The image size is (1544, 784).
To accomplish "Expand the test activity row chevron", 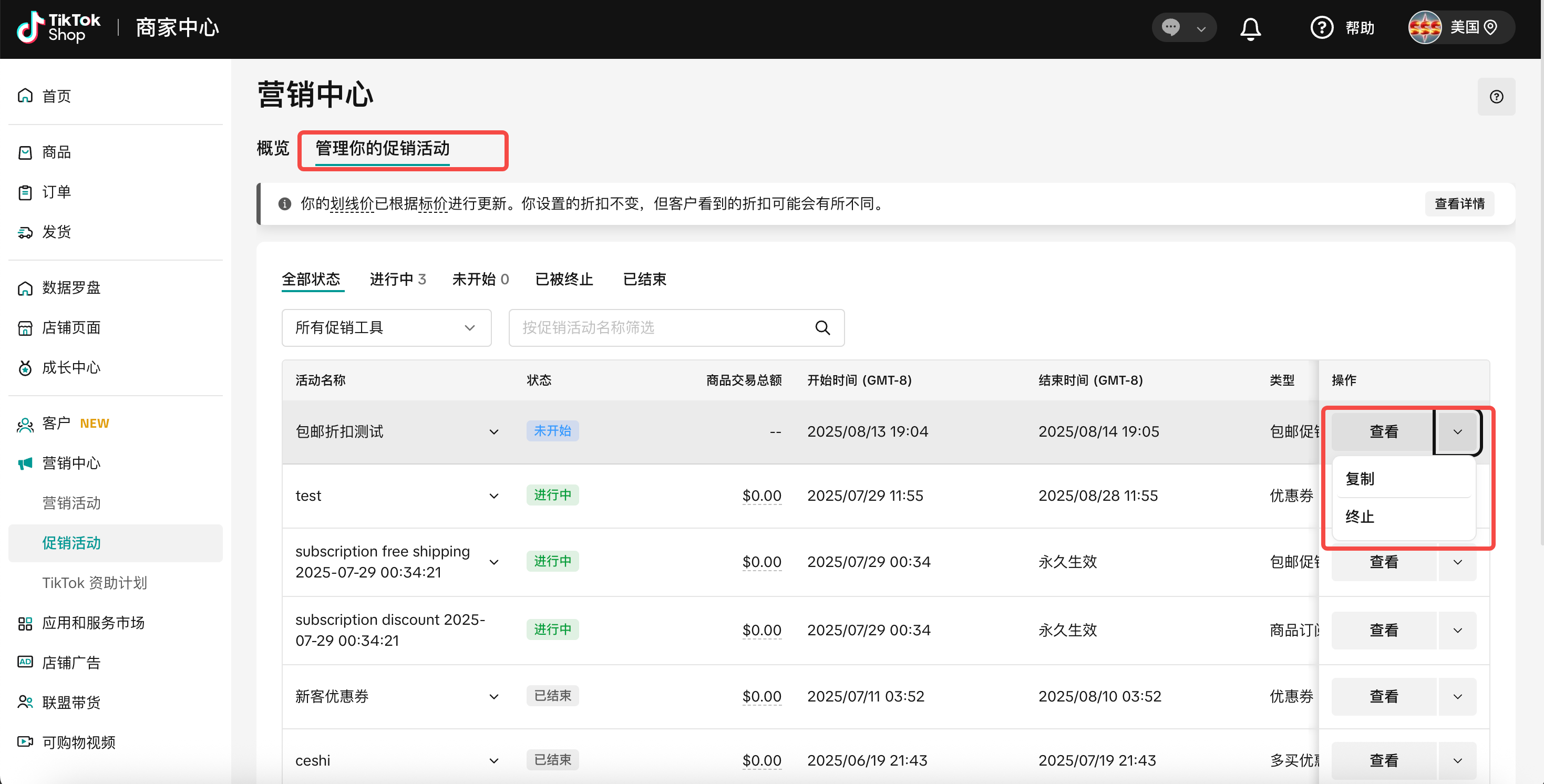I will point(494,496).
